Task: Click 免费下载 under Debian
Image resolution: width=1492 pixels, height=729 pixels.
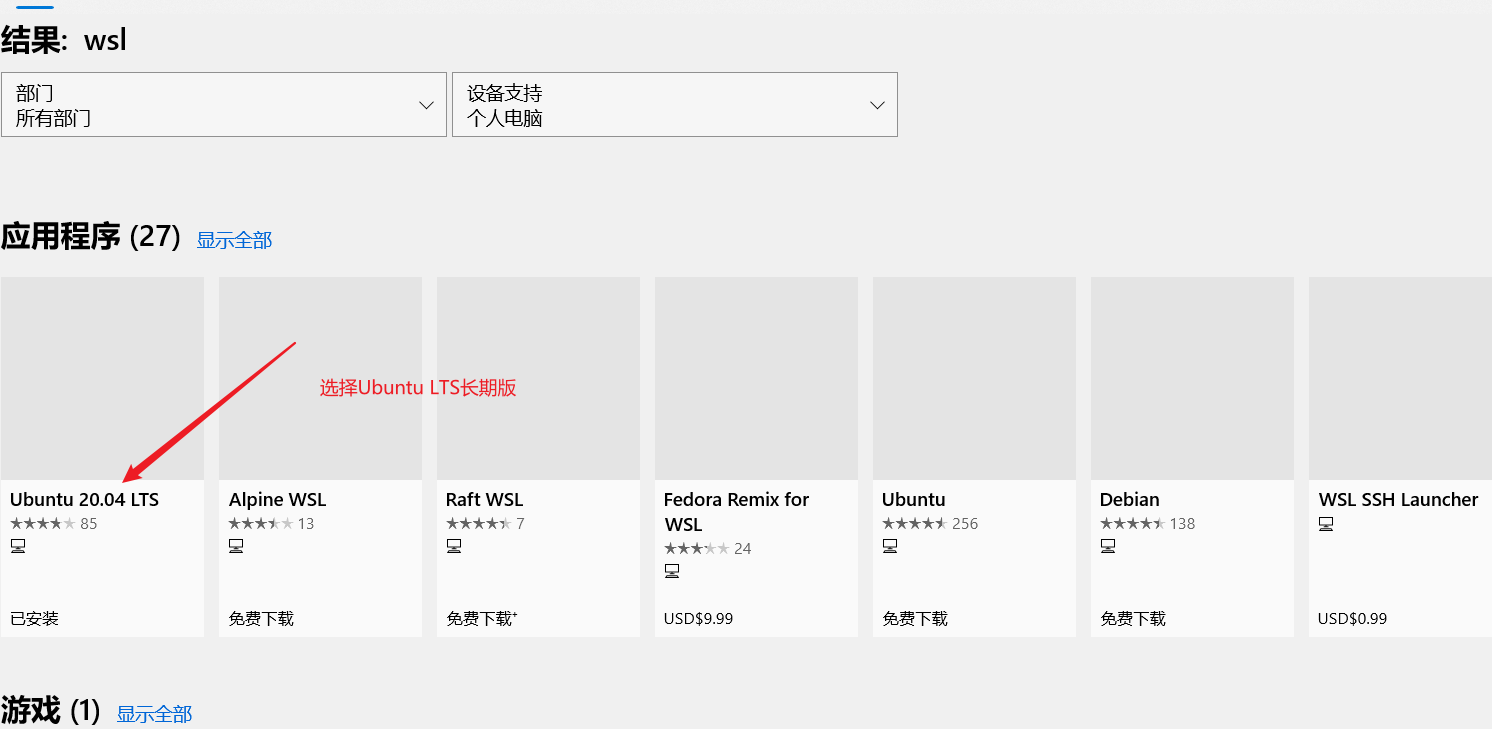Action: pos(1133,619)
